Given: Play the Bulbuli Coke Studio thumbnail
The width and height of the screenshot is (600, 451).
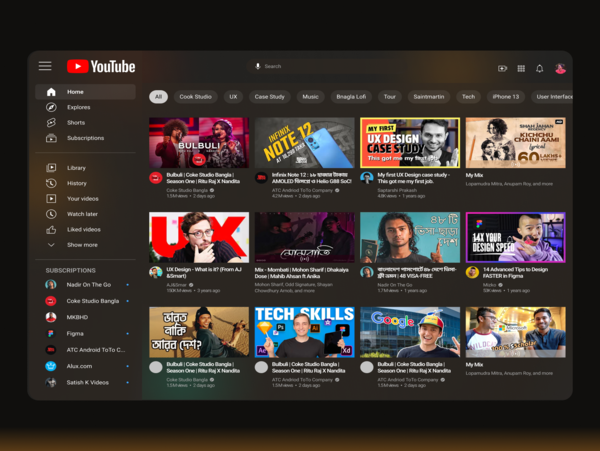Looking at the screenshot, I should [199, 143].
